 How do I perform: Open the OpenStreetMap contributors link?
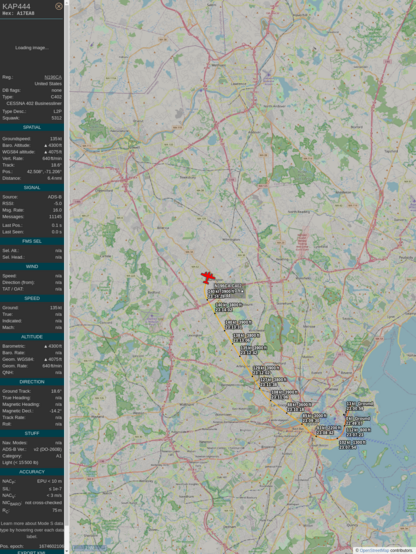point(369,550)
